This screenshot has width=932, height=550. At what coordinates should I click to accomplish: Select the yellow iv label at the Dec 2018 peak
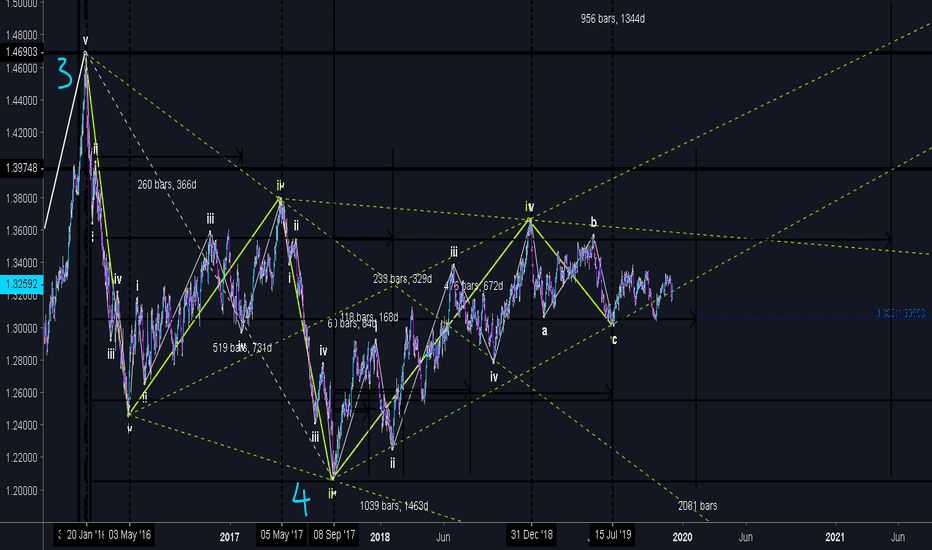click(x=530, y=207)
